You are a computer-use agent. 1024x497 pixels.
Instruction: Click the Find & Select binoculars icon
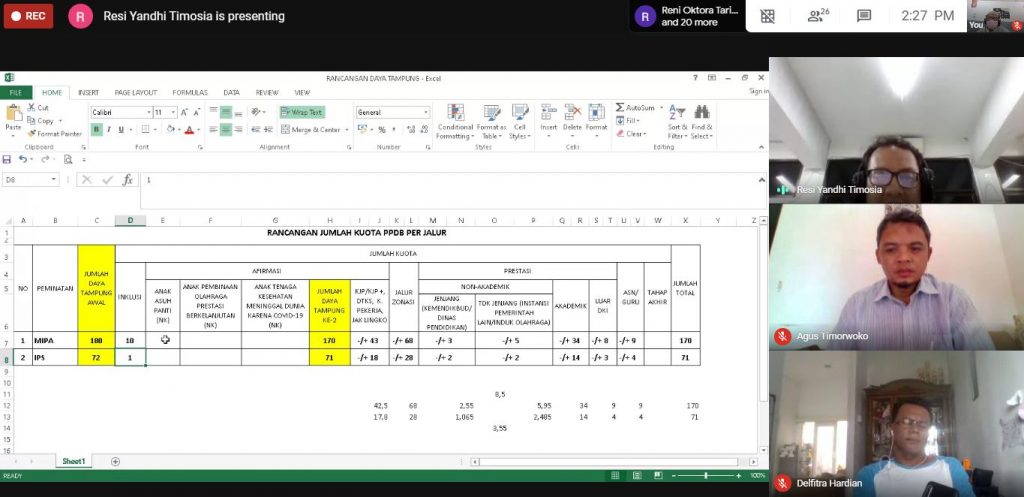click(x=702, y=113)
